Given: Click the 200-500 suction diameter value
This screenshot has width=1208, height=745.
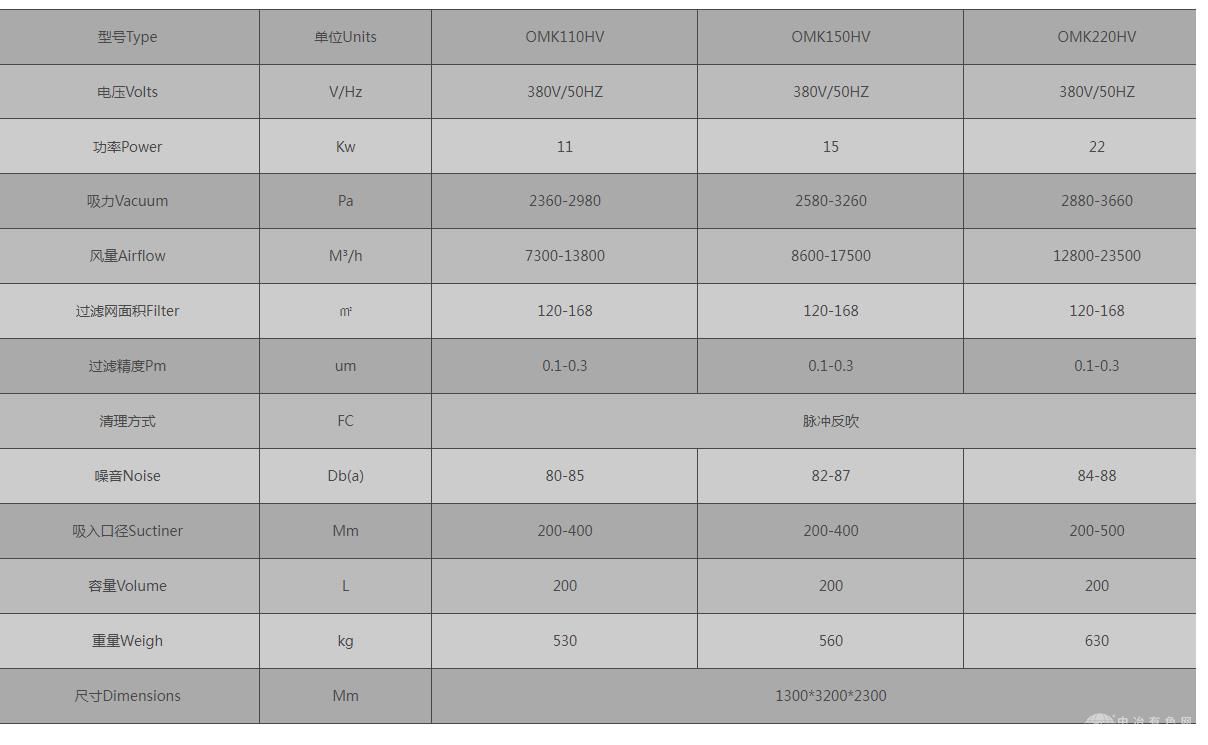Looking at the screenshot, I should 1096,531.
